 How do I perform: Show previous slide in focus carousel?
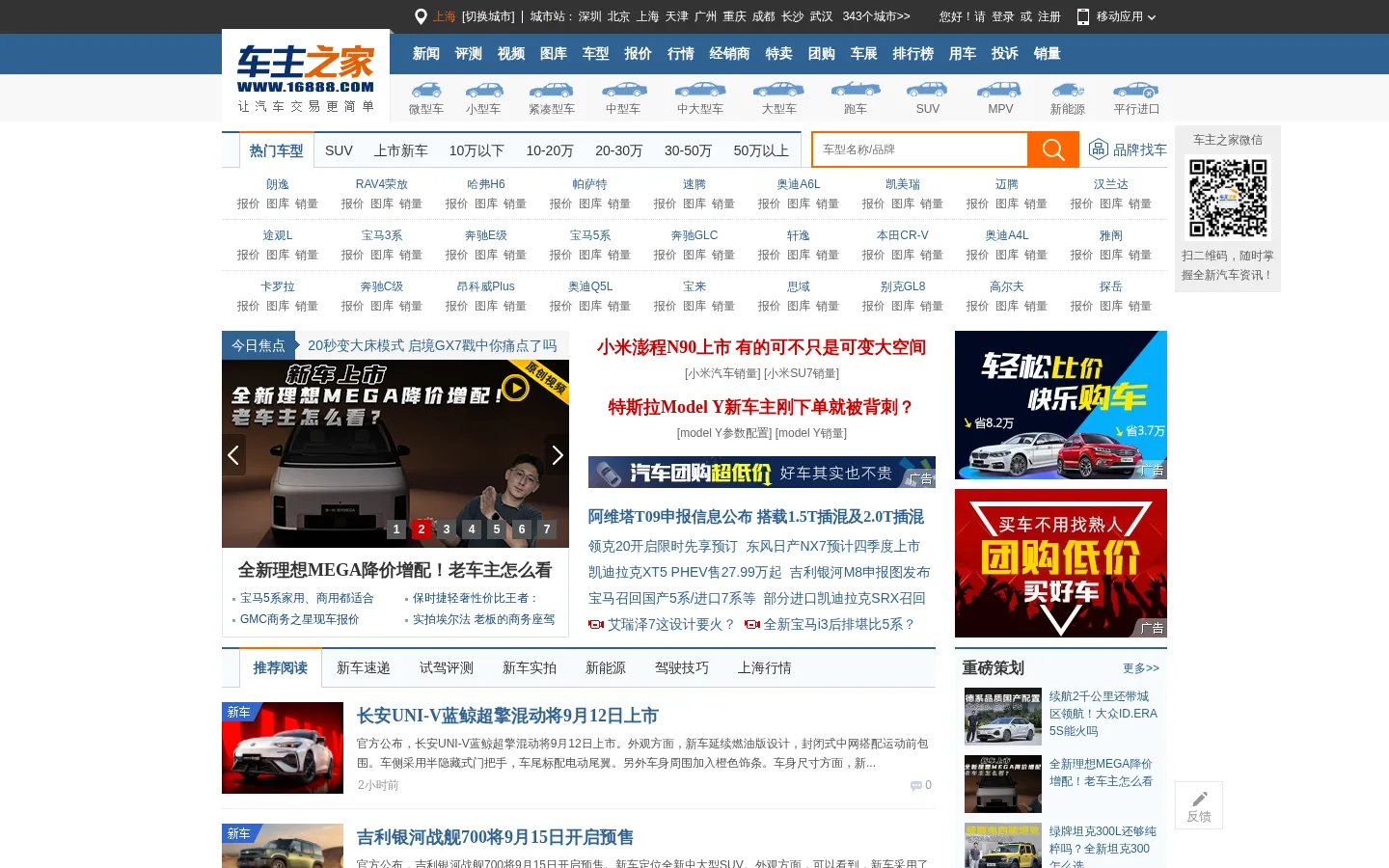pos(233,455)
